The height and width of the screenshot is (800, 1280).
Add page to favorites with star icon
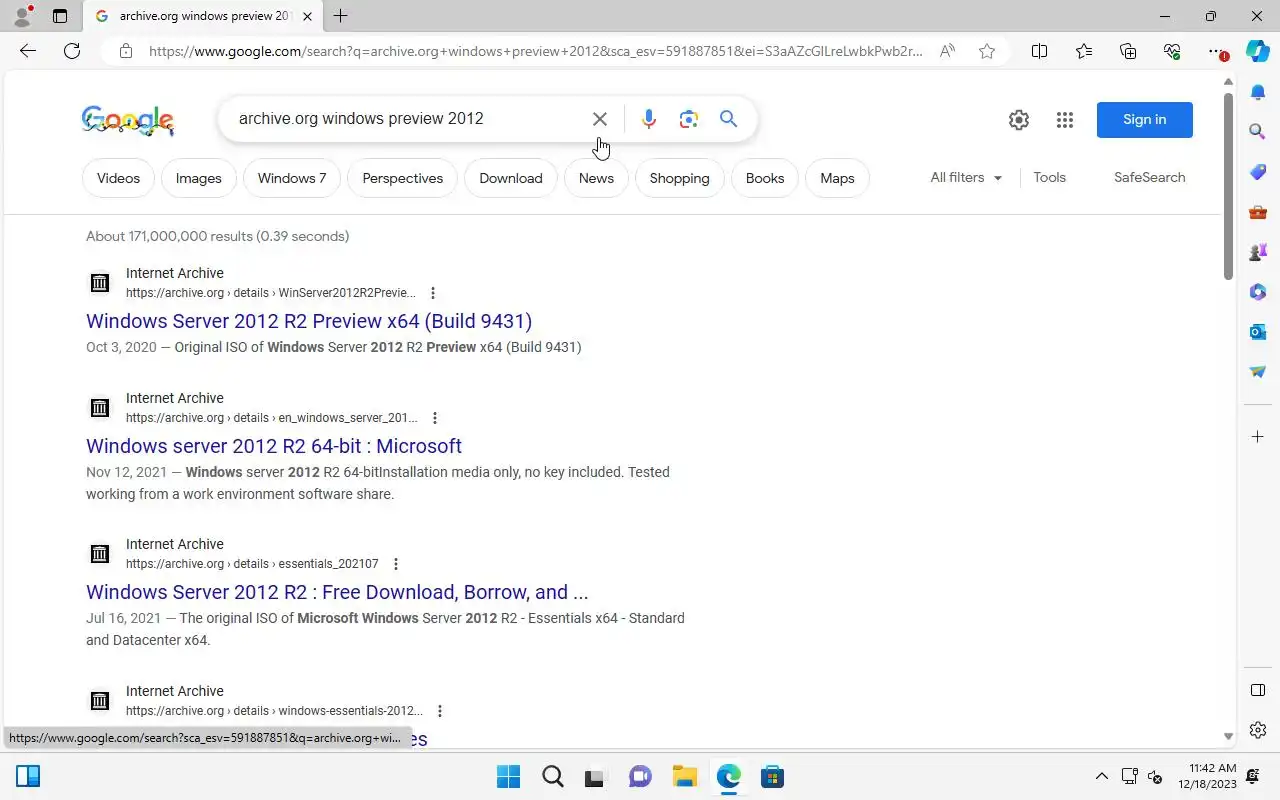pos(987,51)
